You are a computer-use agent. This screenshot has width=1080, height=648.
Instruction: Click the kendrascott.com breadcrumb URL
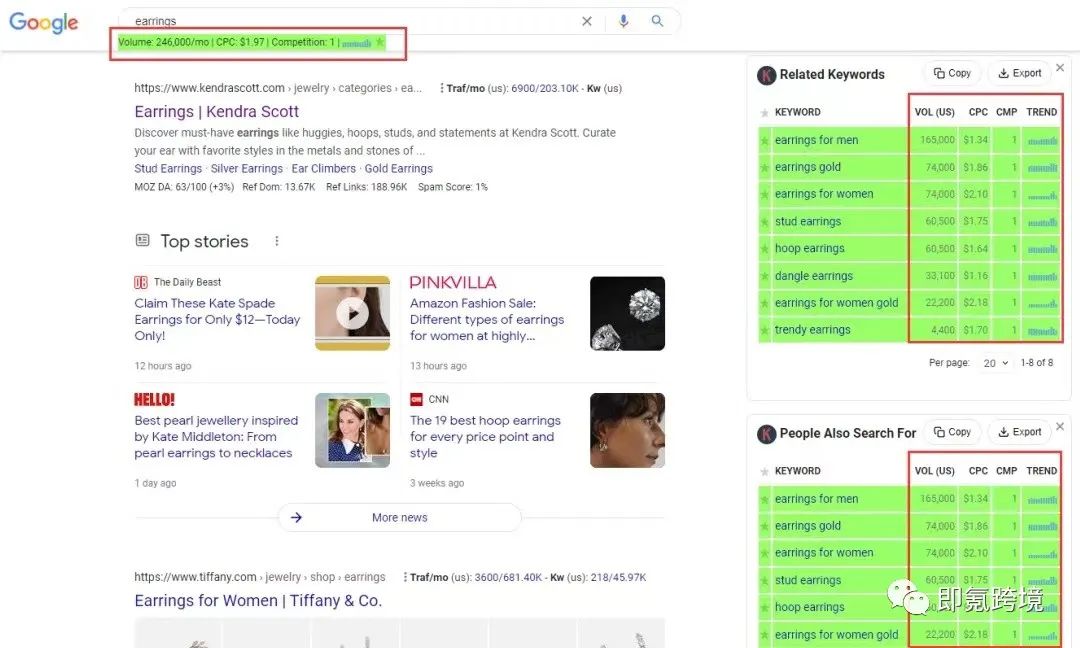click(278, 88)
